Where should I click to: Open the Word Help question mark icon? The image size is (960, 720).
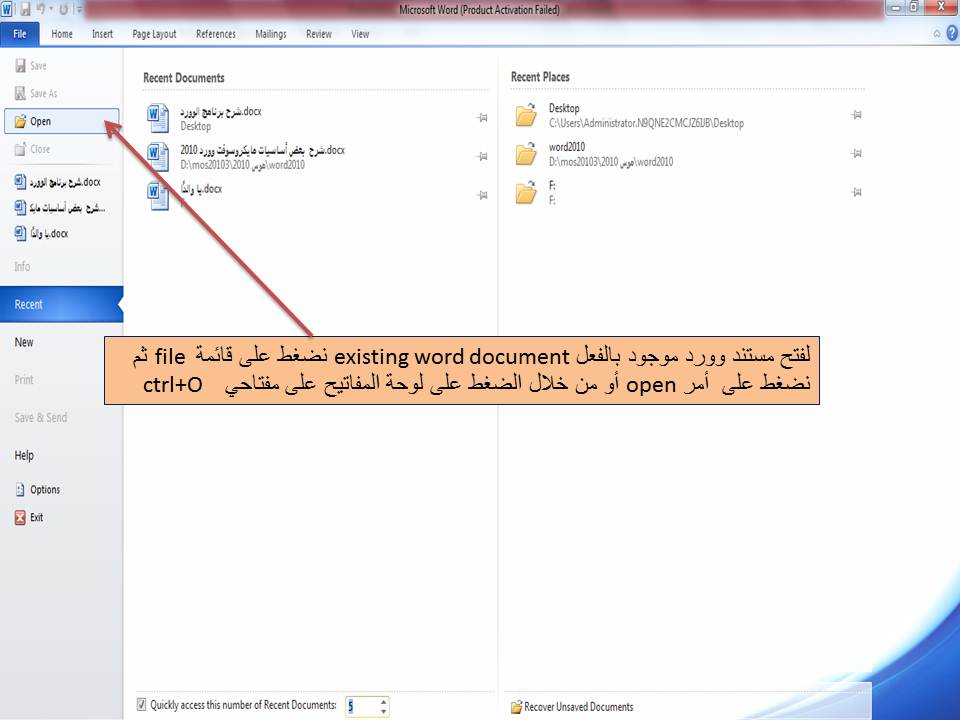(952, 33)
